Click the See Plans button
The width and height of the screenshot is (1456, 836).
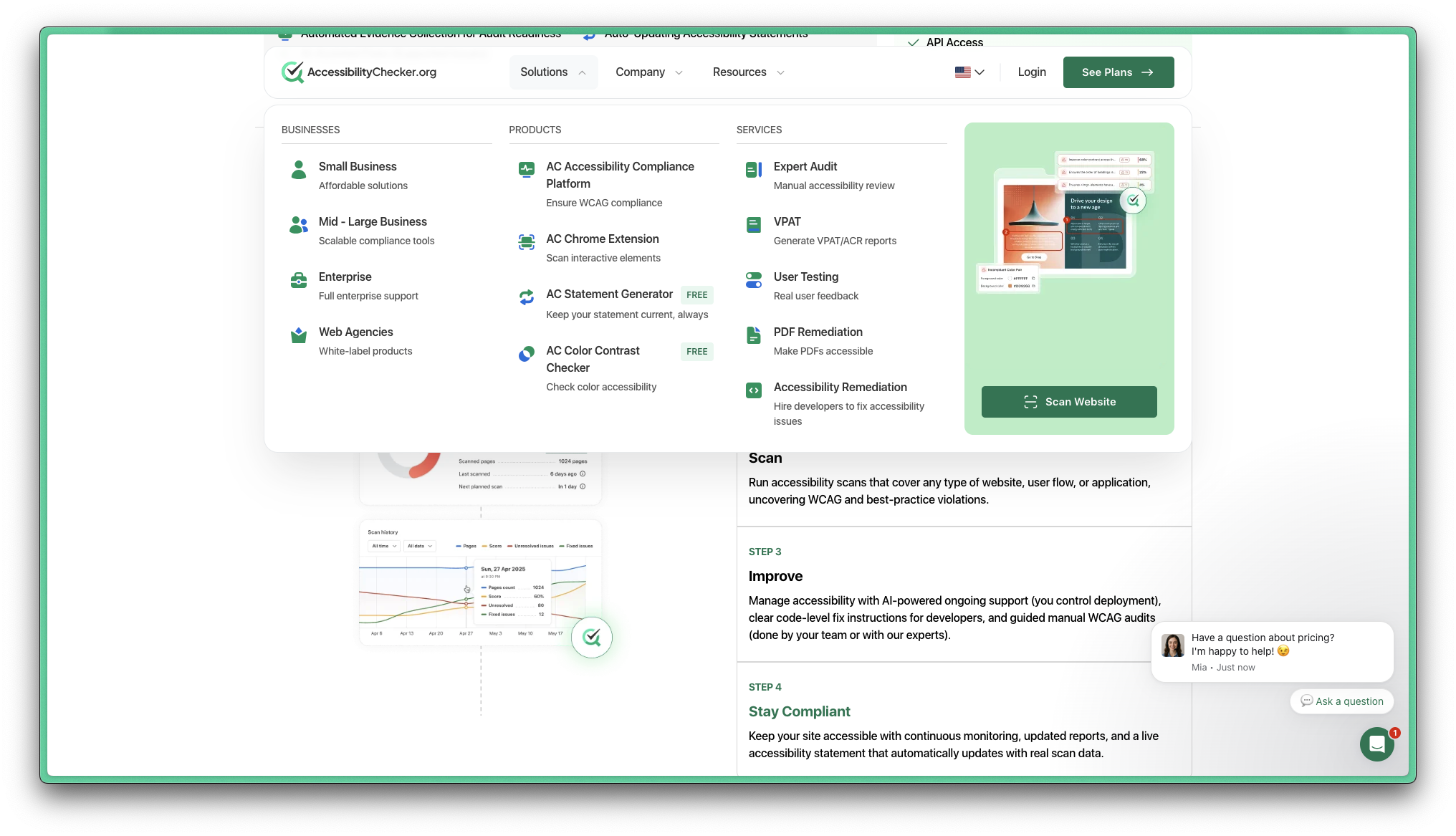pos(1118,72)
